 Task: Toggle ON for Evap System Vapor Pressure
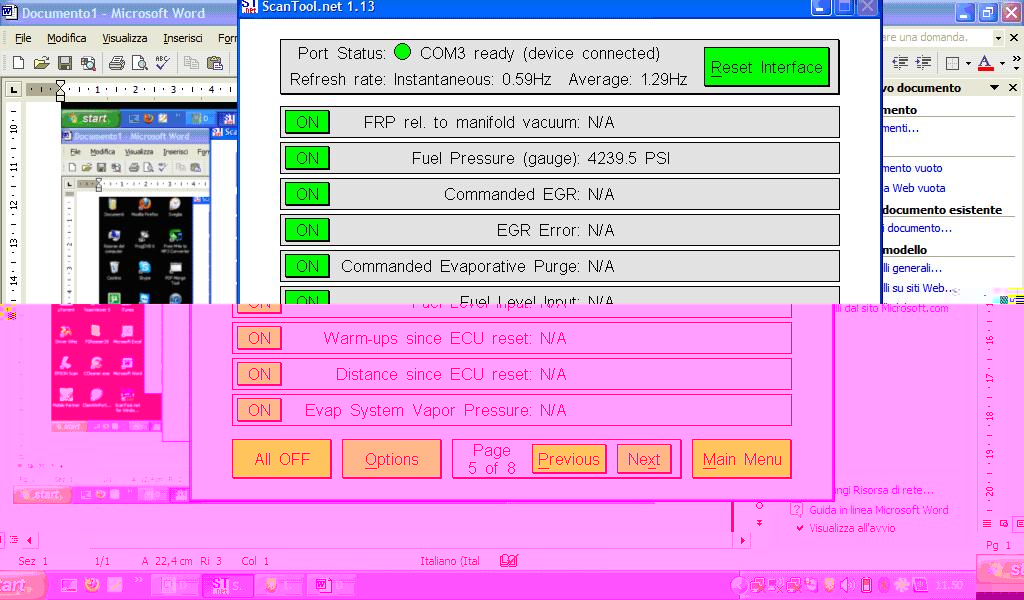pyautogui.click(x=259, y=410)
